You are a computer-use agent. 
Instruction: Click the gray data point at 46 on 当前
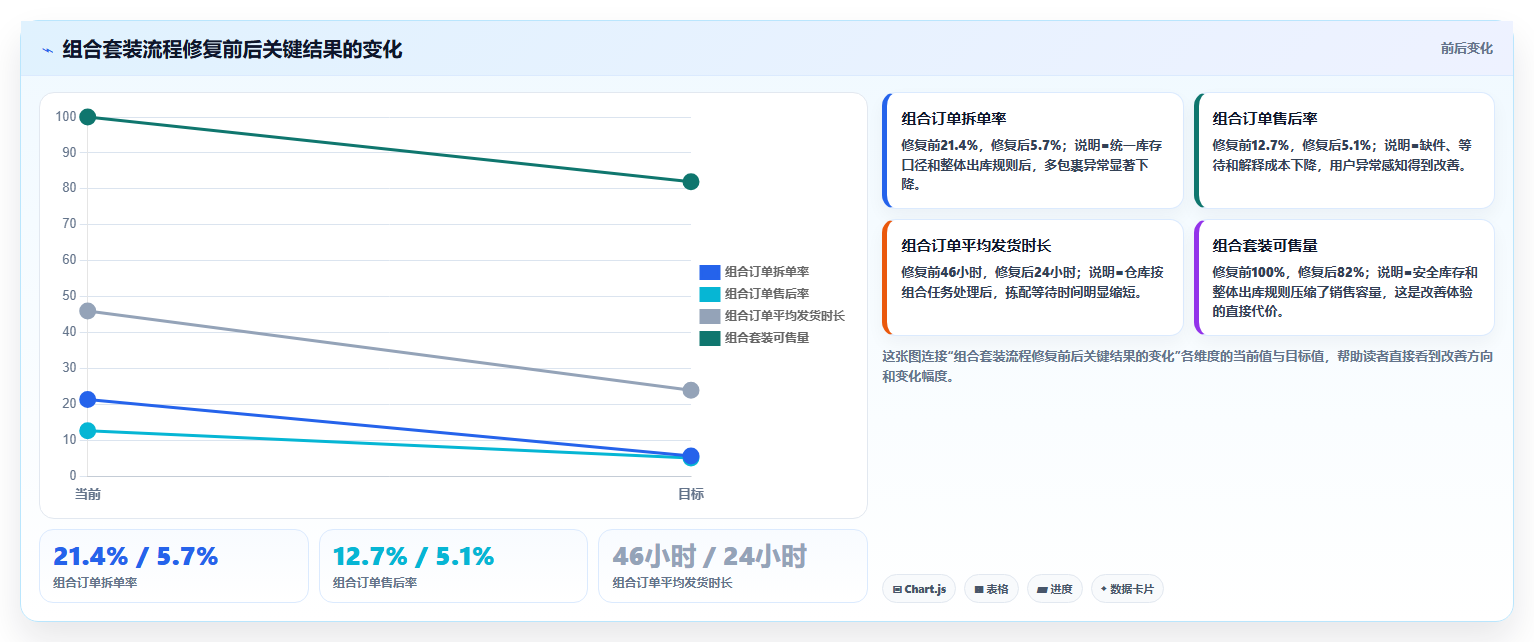pos(88,311)
